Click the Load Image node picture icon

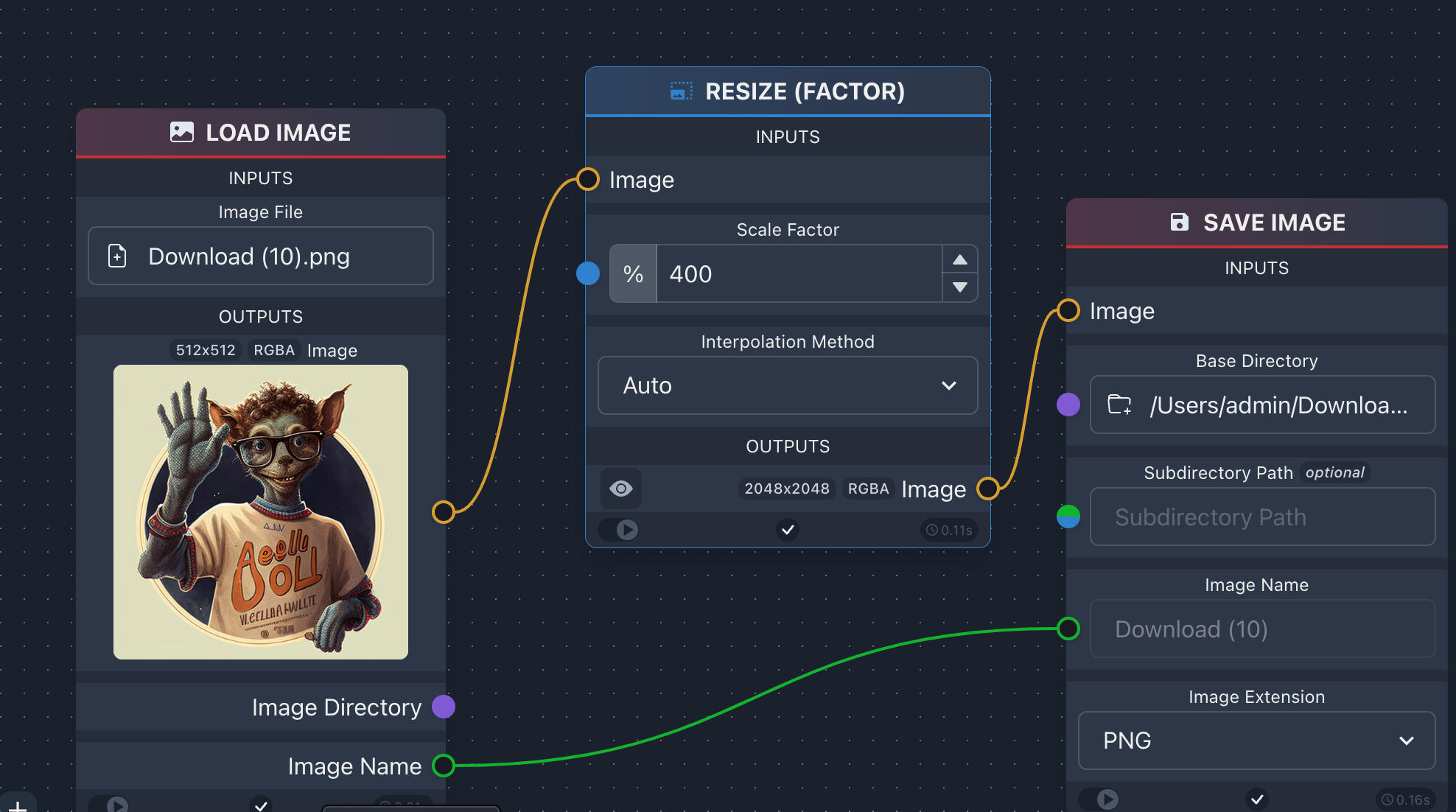182,133
